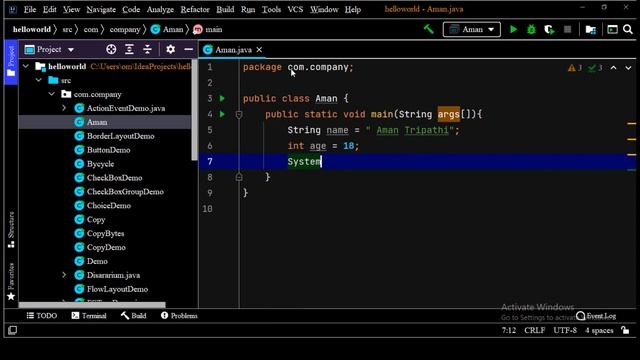Expand the Disararium.java node
The width and height of the screenshot is (640, 360).
coord(64,275)
